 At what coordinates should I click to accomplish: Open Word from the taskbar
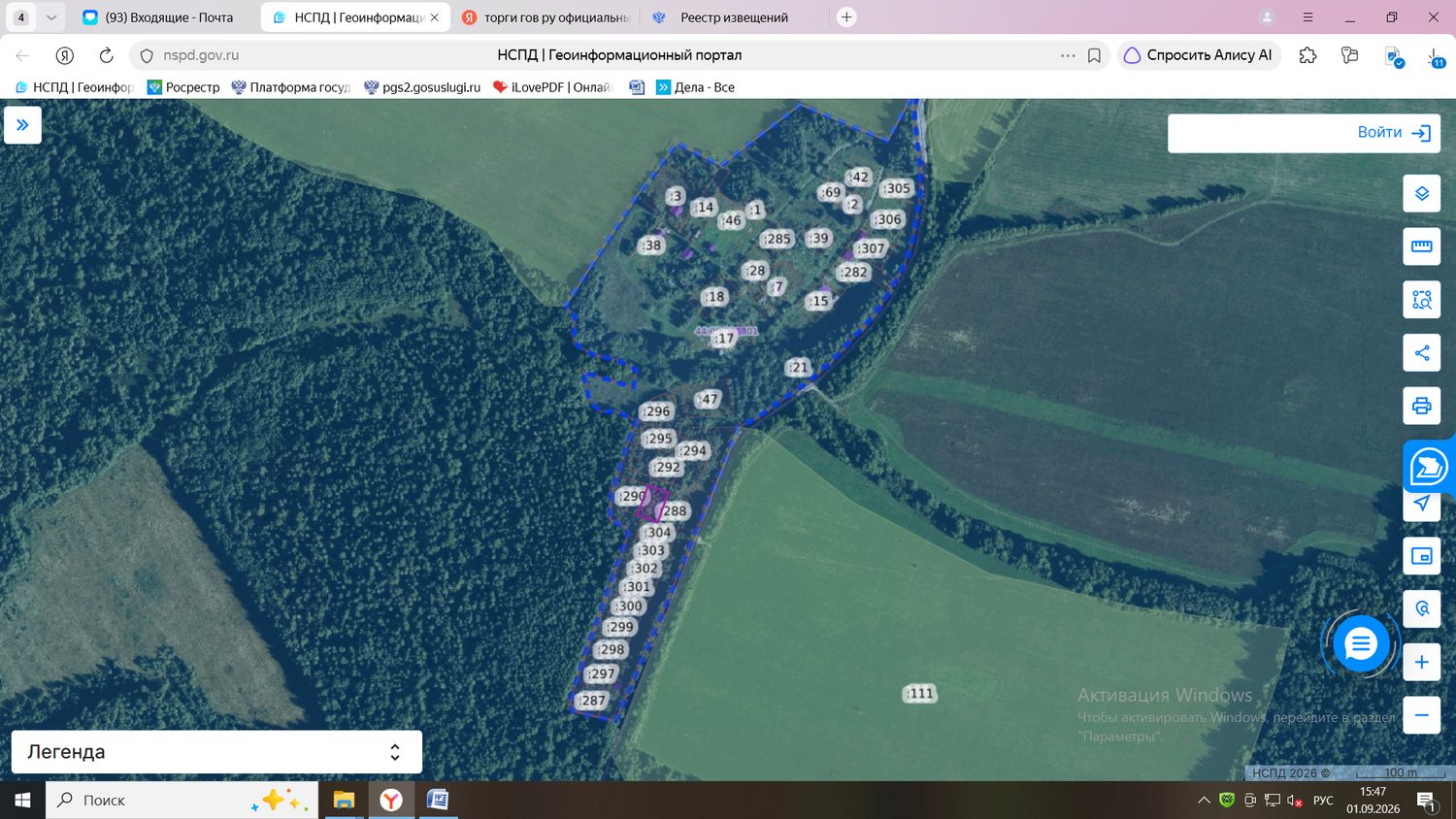coord(438,800)
